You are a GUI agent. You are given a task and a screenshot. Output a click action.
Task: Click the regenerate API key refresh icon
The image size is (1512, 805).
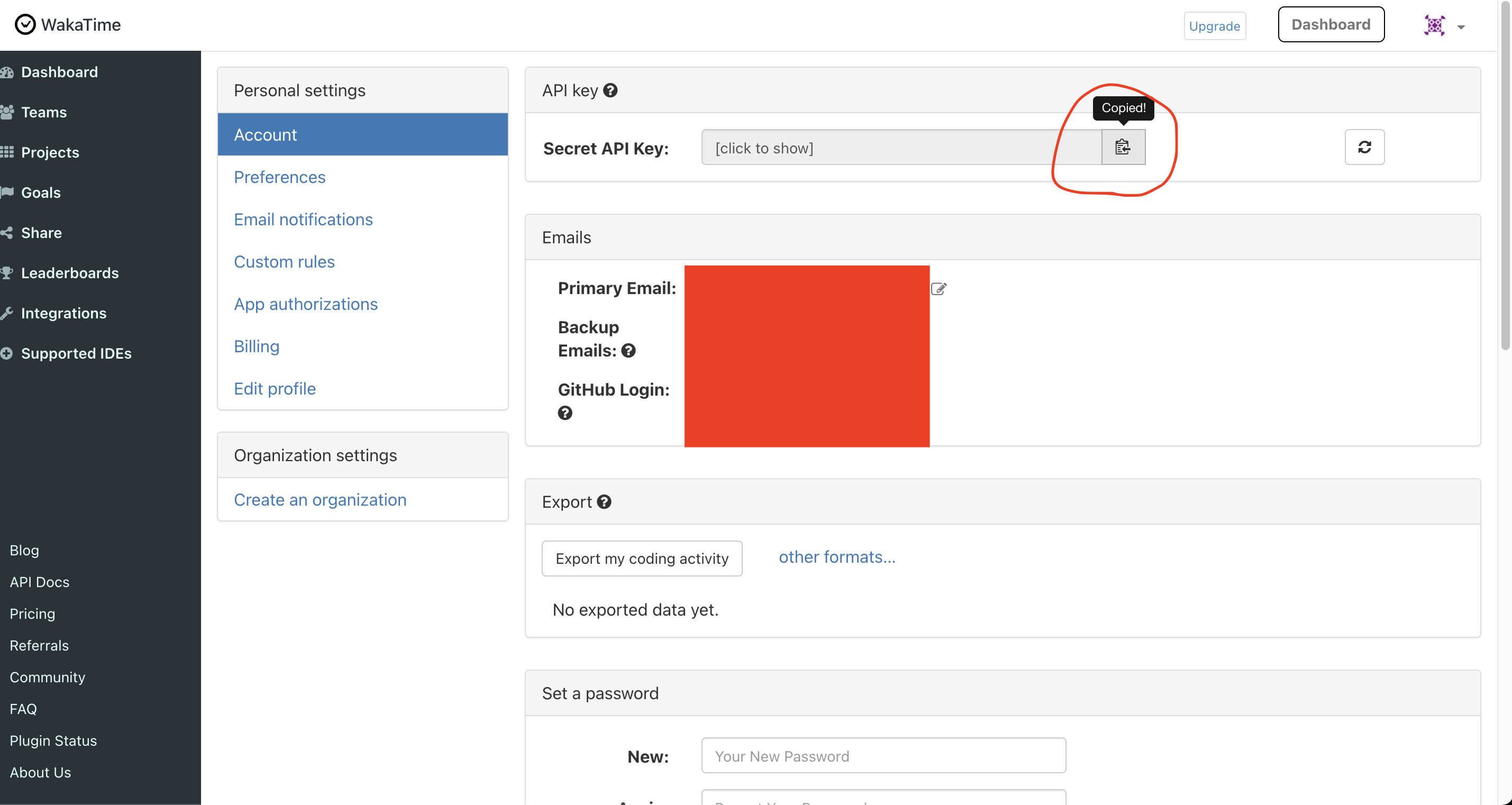tap(1364, 147)
